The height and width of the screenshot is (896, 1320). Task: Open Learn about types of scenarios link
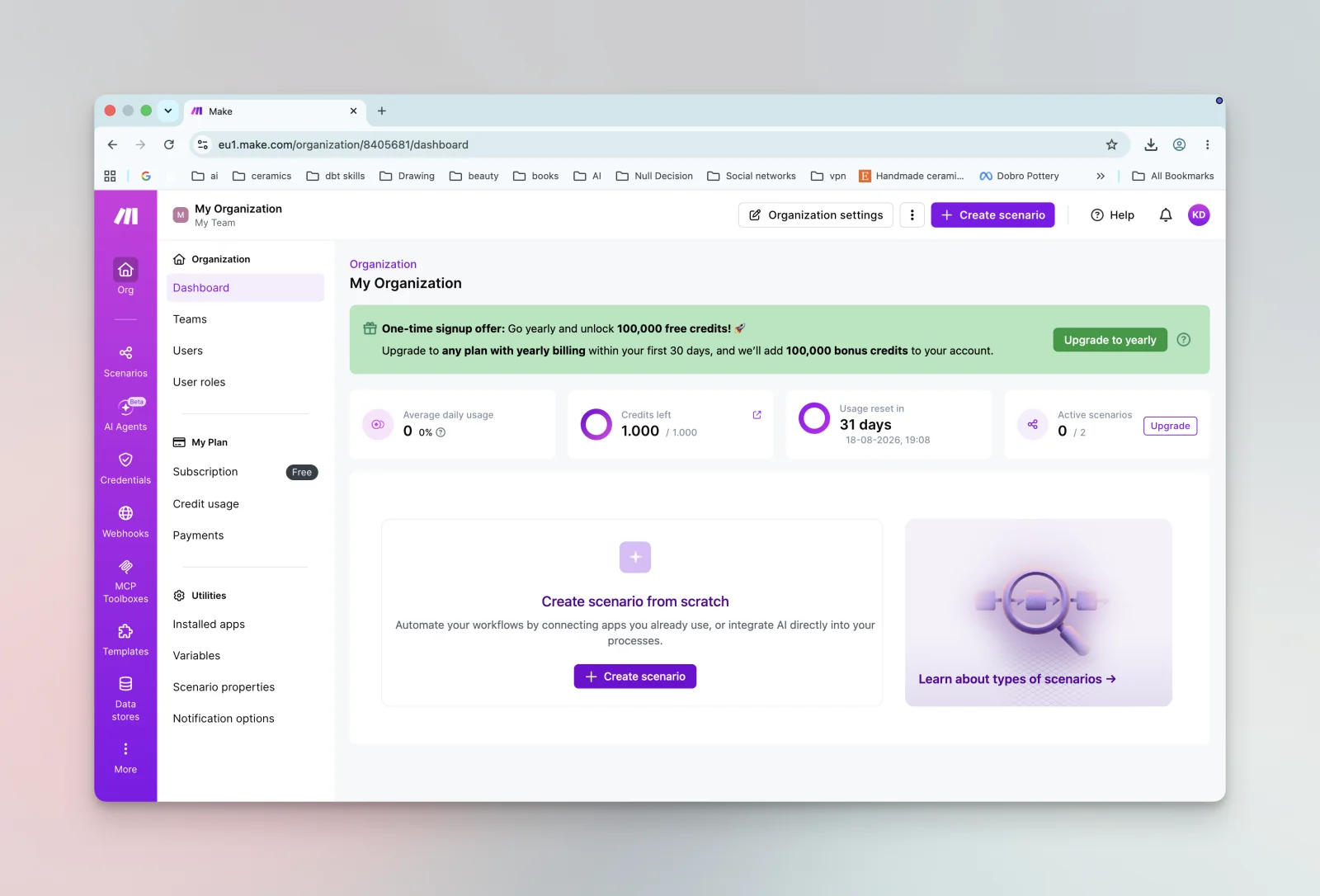point(1017,679)
